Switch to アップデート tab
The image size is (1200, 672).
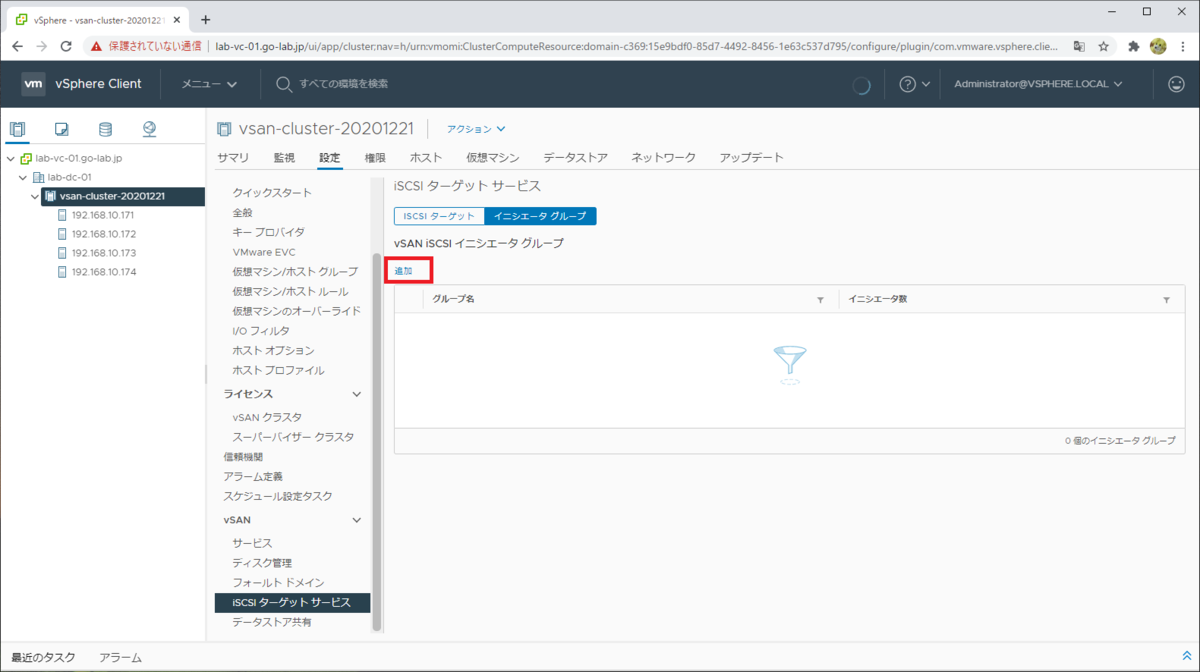coord(751,157)
